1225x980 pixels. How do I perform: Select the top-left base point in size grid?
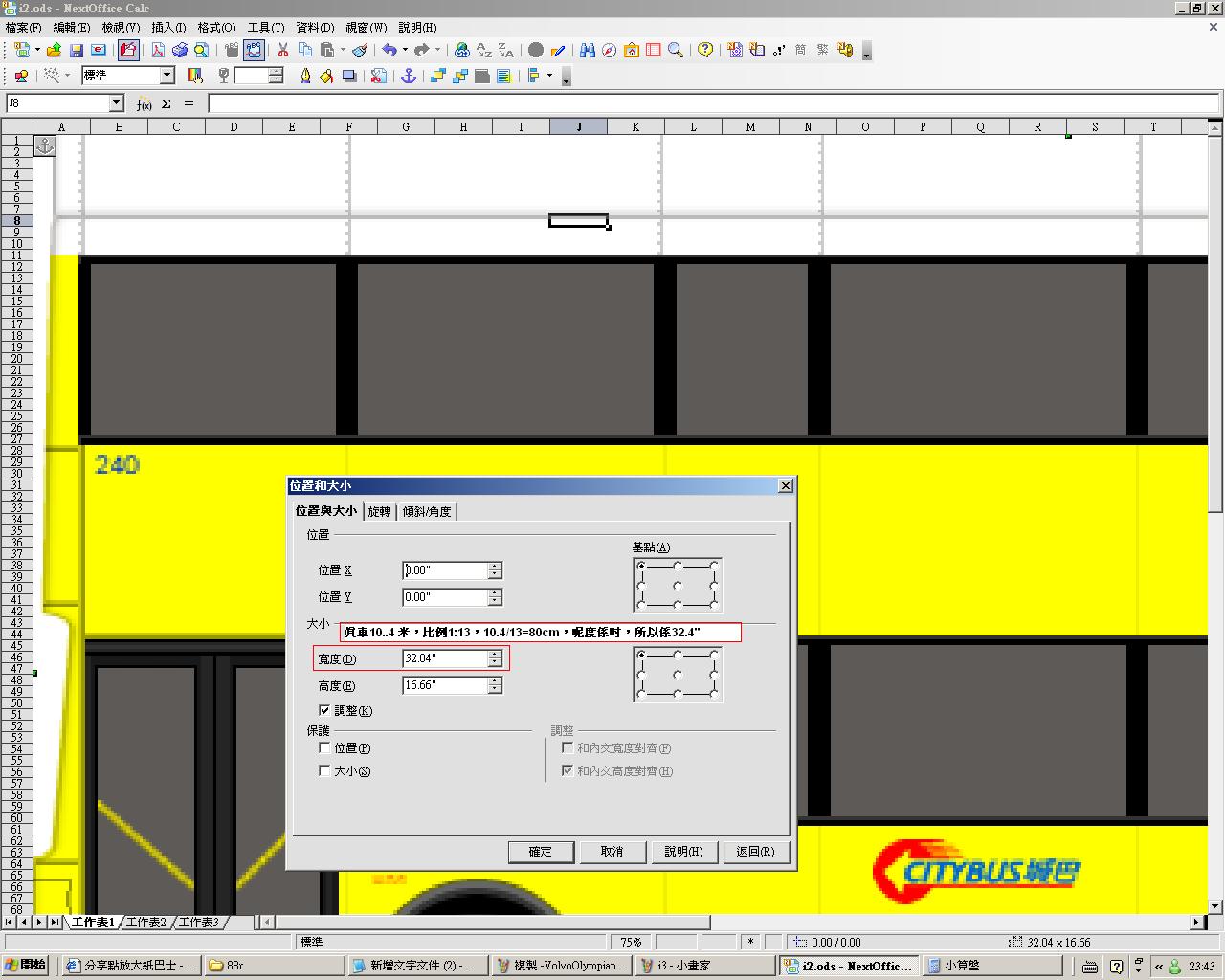641,655
